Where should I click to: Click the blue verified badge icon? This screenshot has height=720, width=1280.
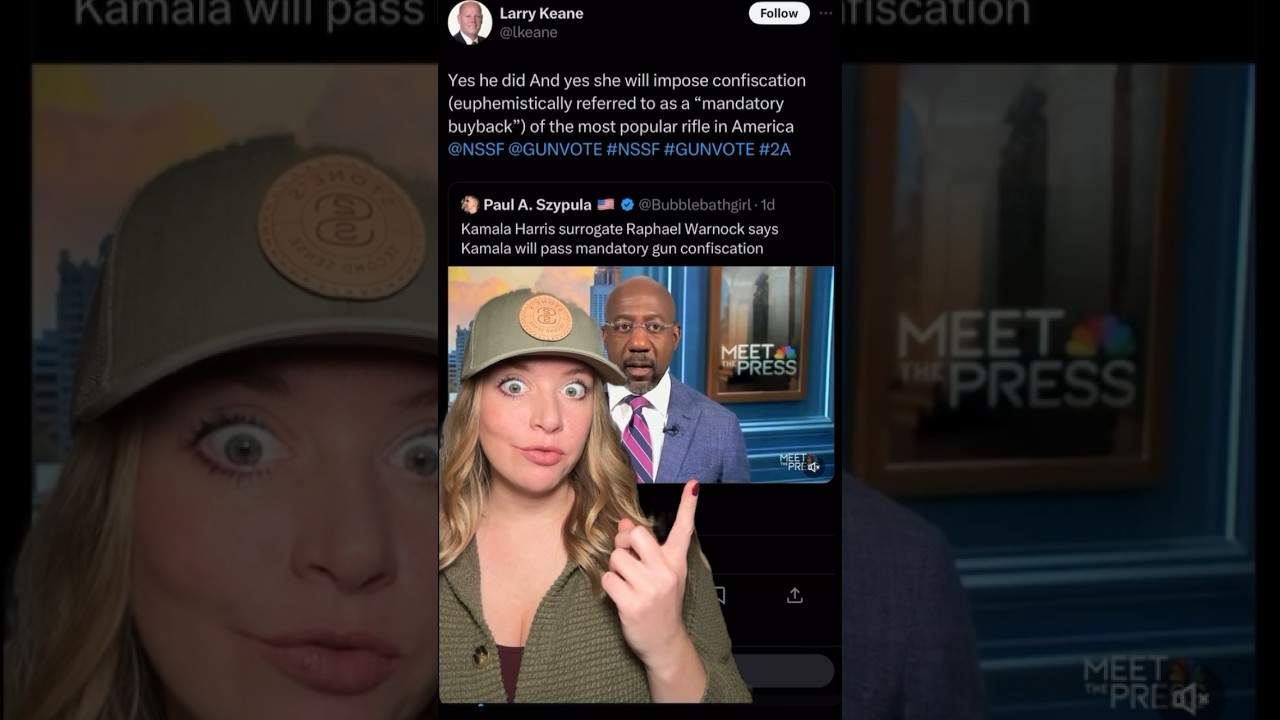[627, 204]
